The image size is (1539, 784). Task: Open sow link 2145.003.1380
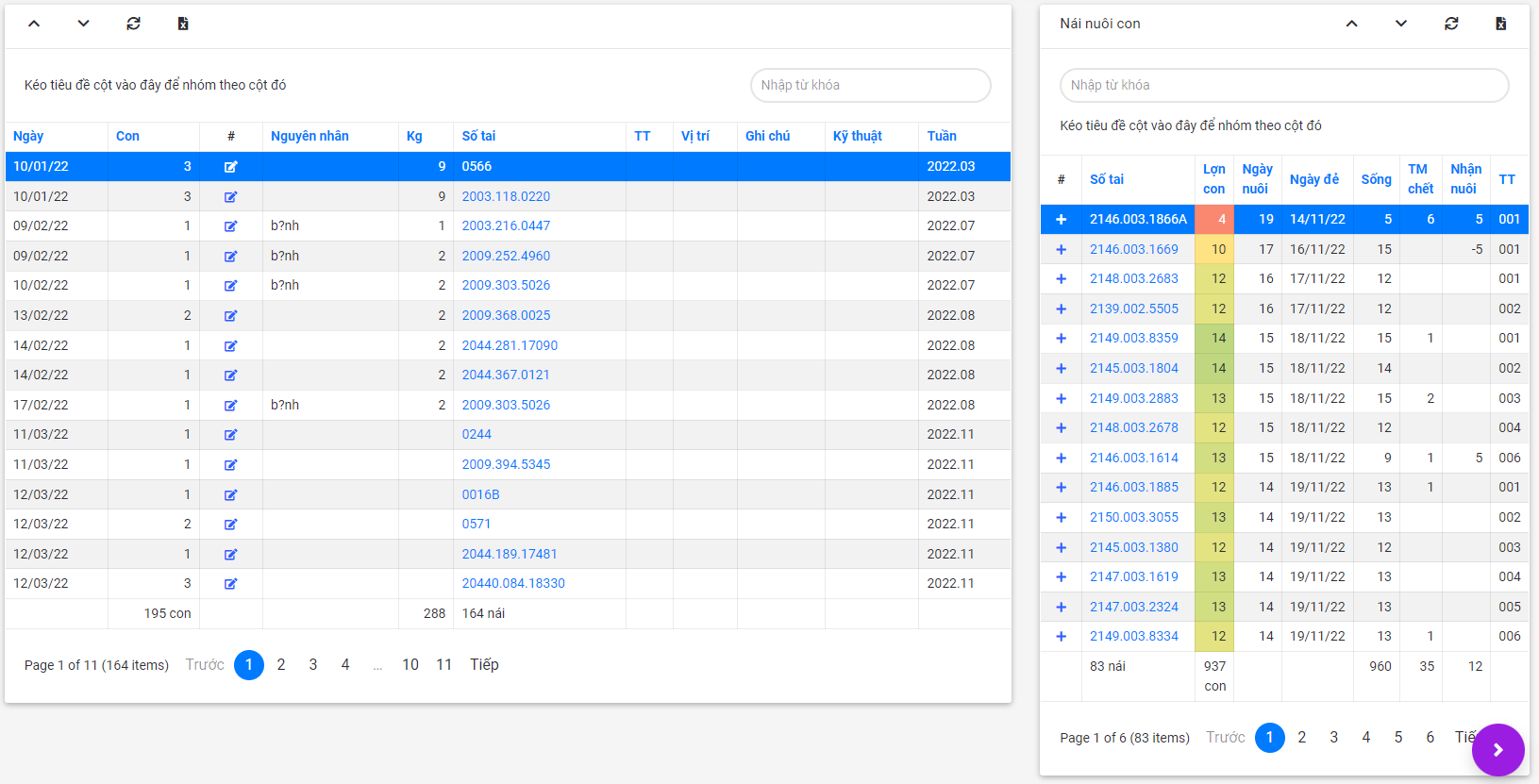[x=1134, y=547]
